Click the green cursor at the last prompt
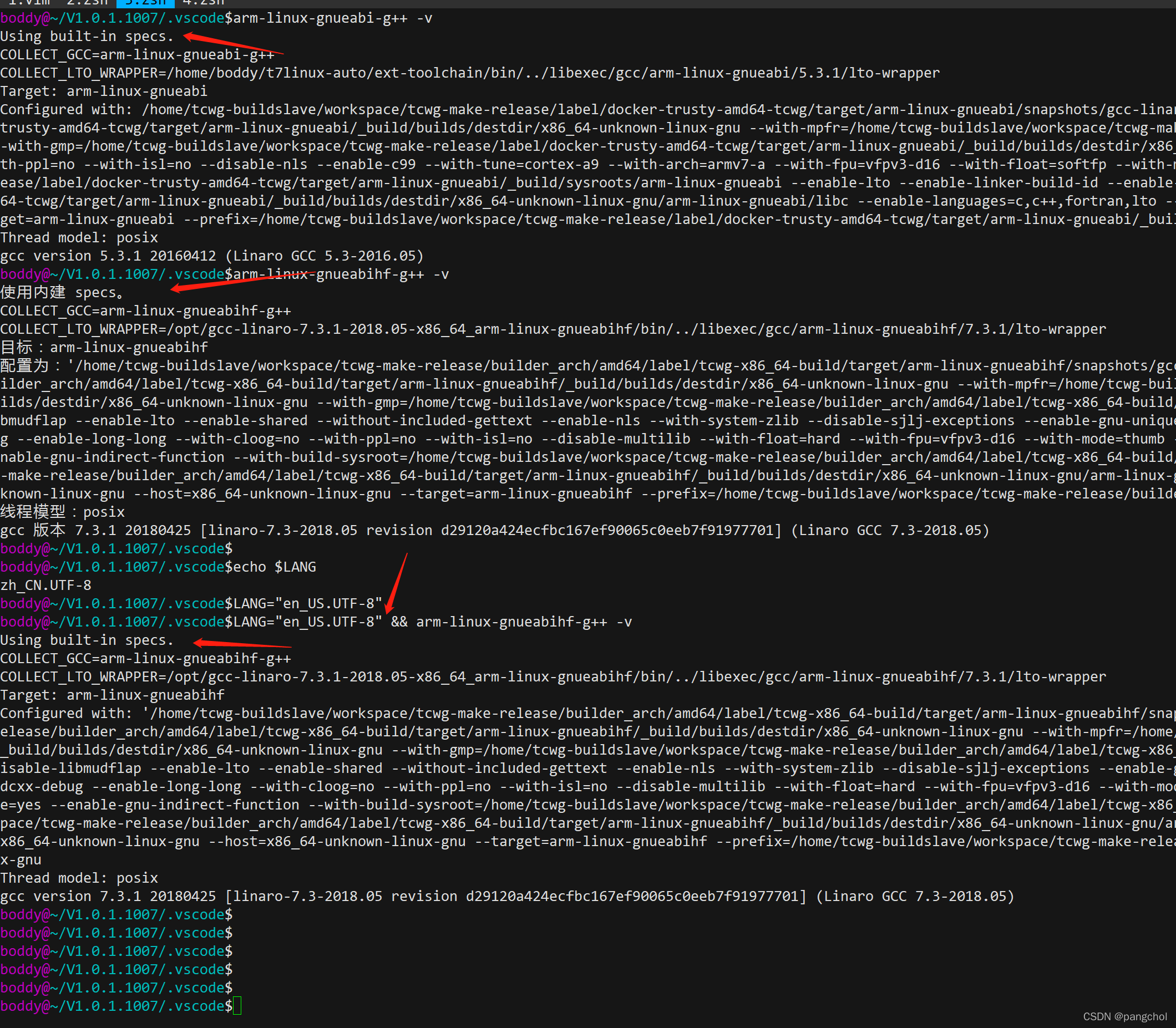The width and height of the screenshot is (1176, 1028). [x=237, y=1006]
